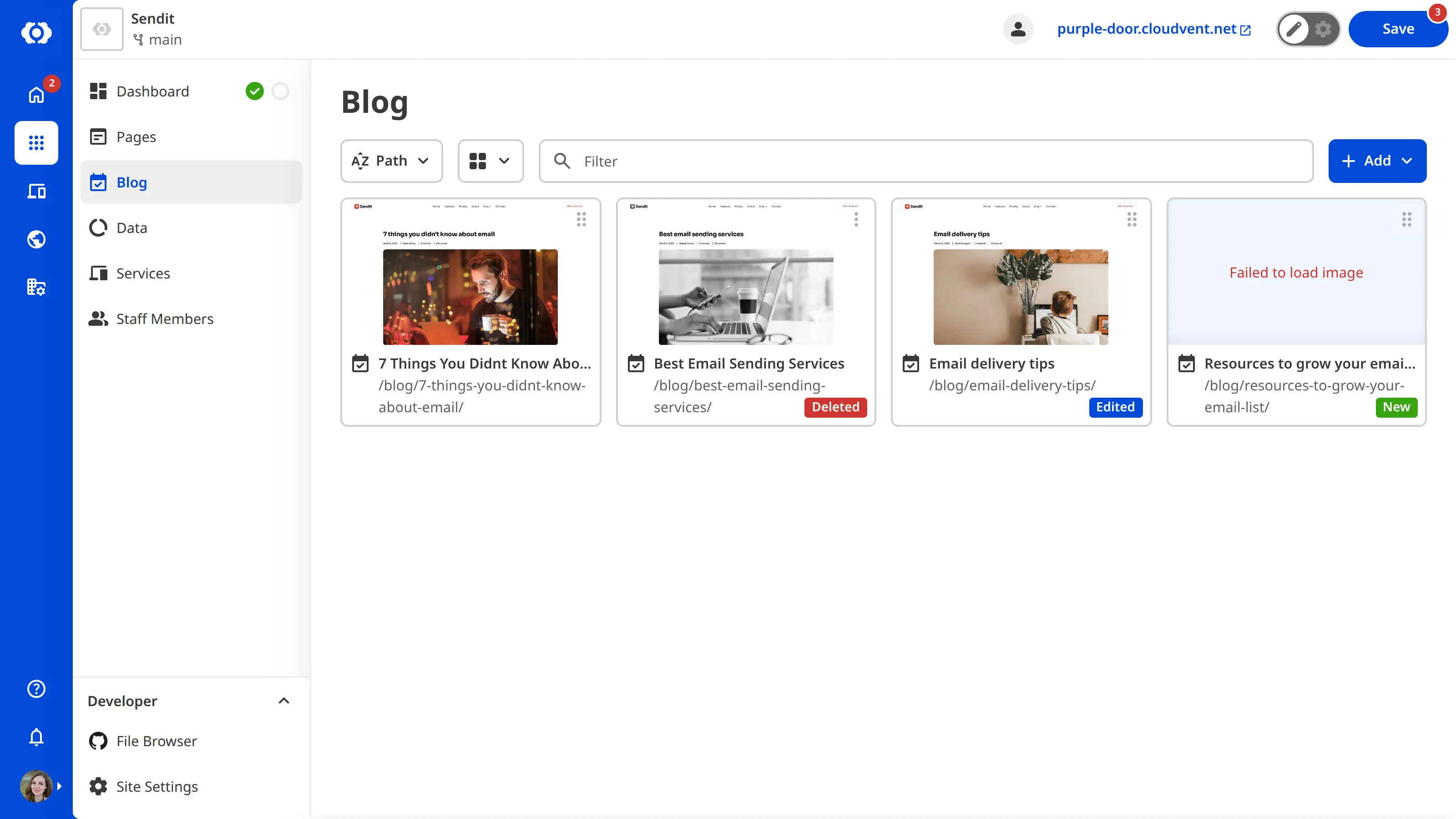Open purple-door.cloudvent.net link
1456x819 pixels.
pos(1153,29)
